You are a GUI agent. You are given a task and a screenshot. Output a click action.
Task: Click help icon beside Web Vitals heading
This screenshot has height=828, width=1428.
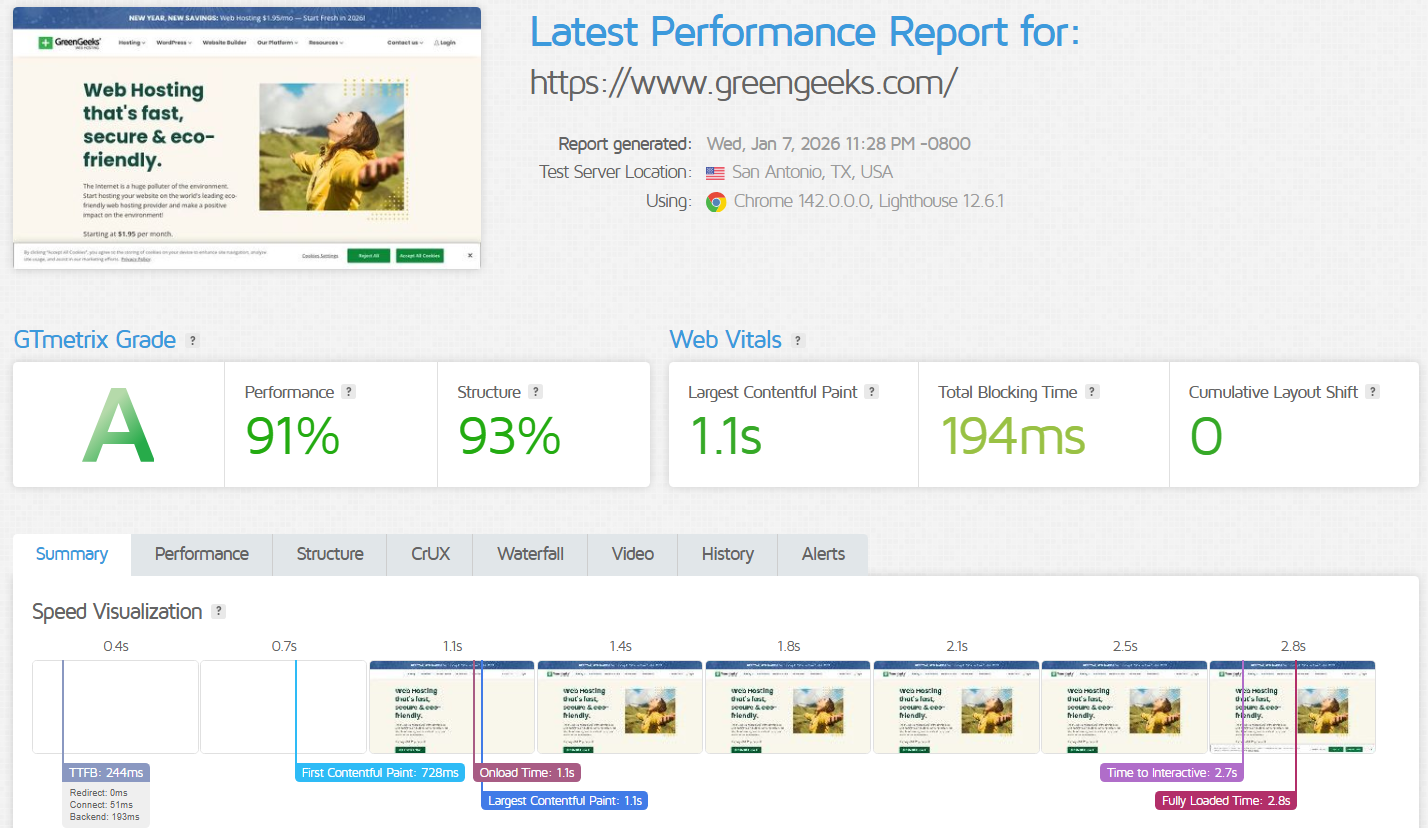798,341
